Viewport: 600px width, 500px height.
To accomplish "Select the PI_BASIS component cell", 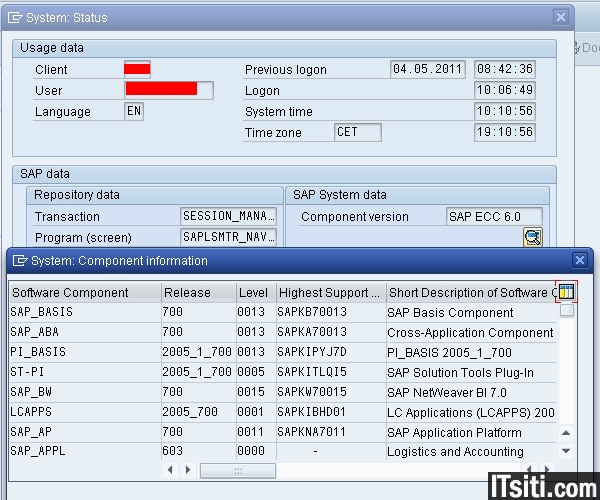I will [x=85, y=352].
